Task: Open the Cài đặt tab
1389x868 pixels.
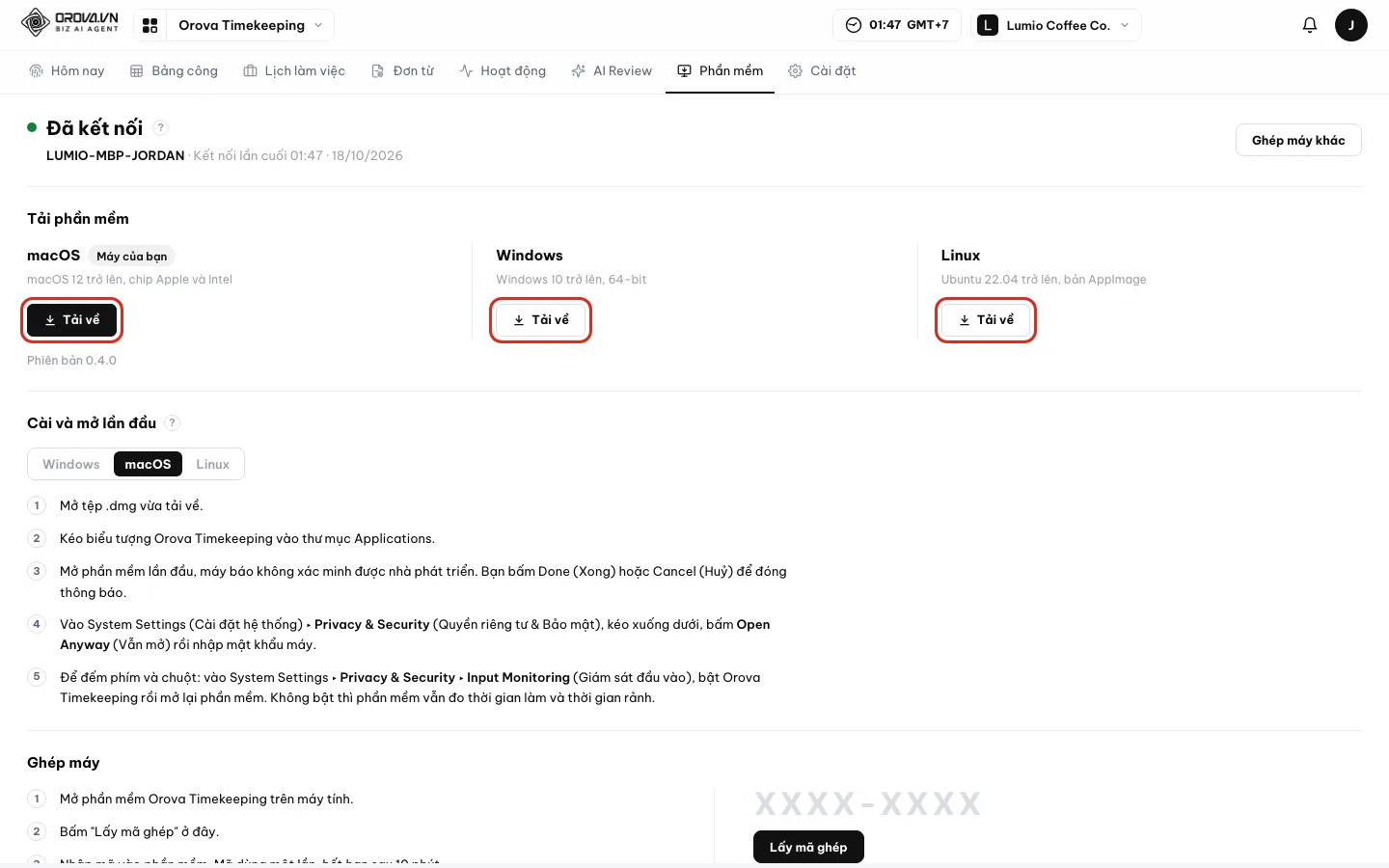Action: [x=822, y=71]
